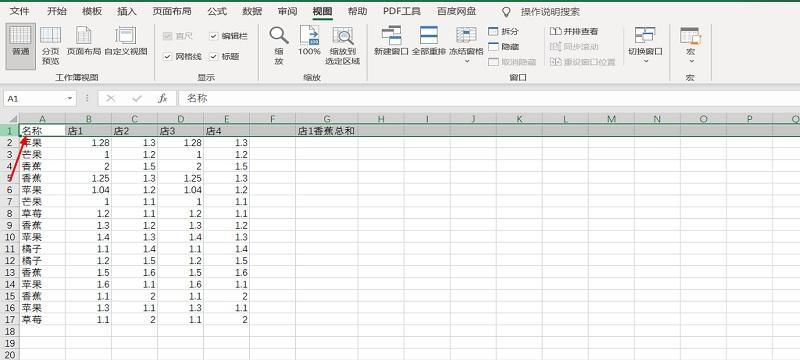The image size is (800, 360).
Task: Click the formula bar cancel X icon
Action: click(110, 98)
